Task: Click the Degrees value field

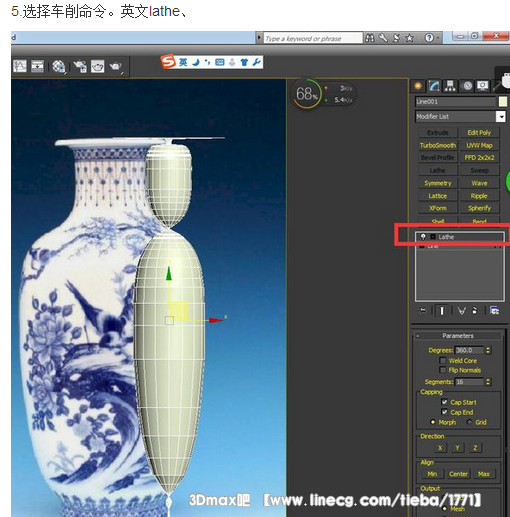Action: [469, 350]
